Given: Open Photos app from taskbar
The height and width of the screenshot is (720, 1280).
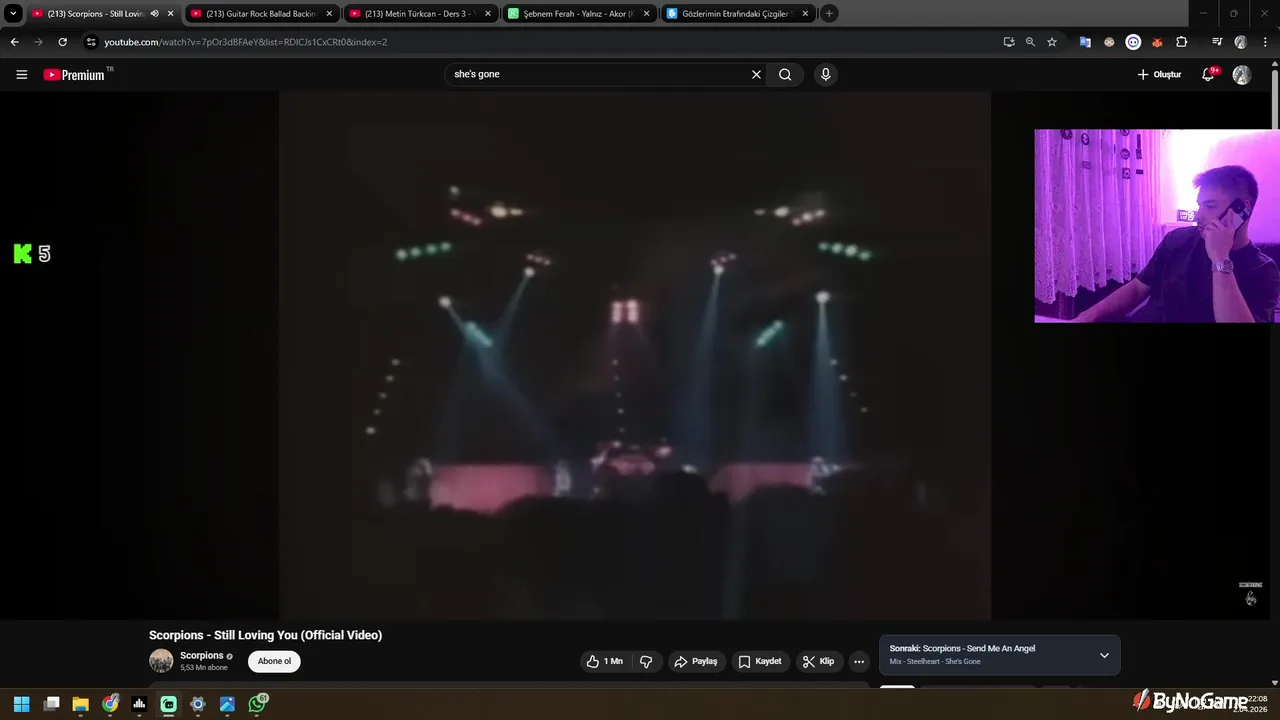Looking at the screenshot, I should 227,704.
